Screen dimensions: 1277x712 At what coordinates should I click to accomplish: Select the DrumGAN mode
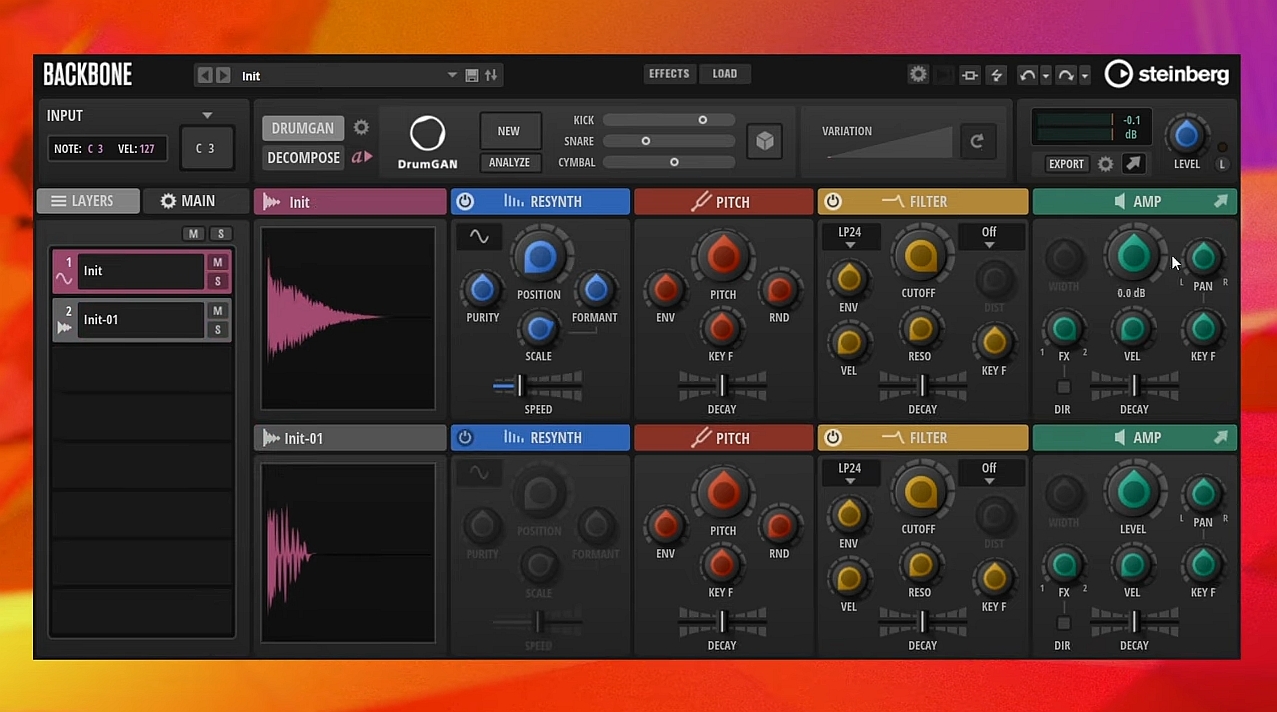pos(303,128)
